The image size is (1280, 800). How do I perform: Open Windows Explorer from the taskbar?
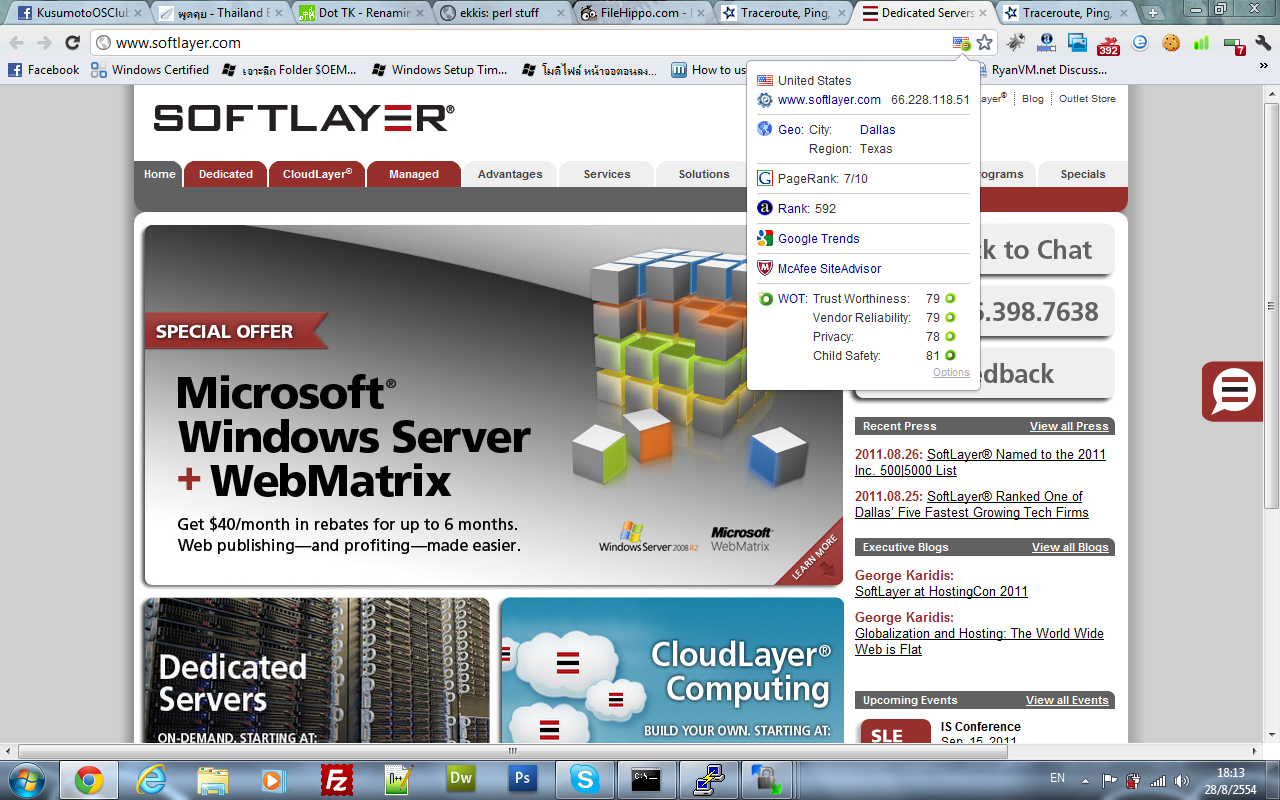pyautogui.click(x=213, y=779)
